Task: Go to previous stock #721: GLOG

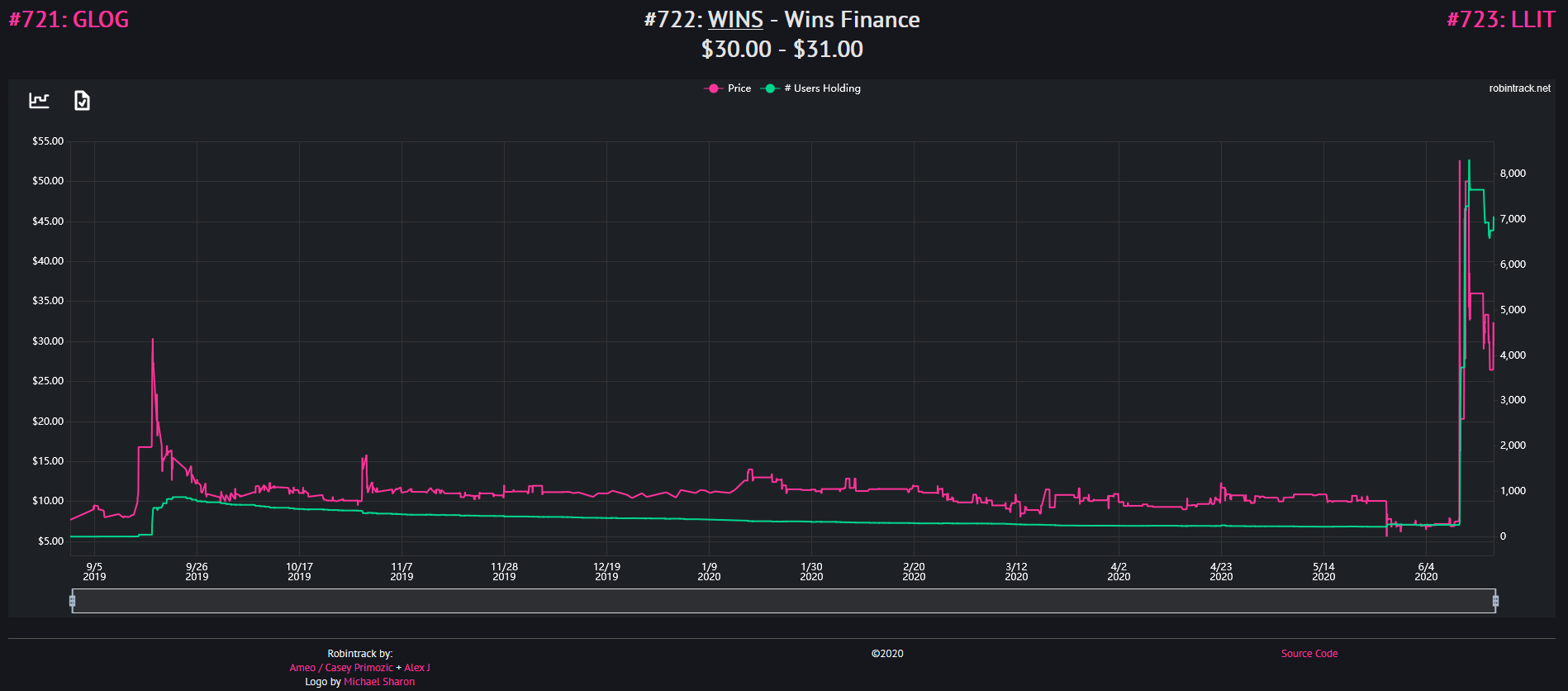Action: (69, 20)
